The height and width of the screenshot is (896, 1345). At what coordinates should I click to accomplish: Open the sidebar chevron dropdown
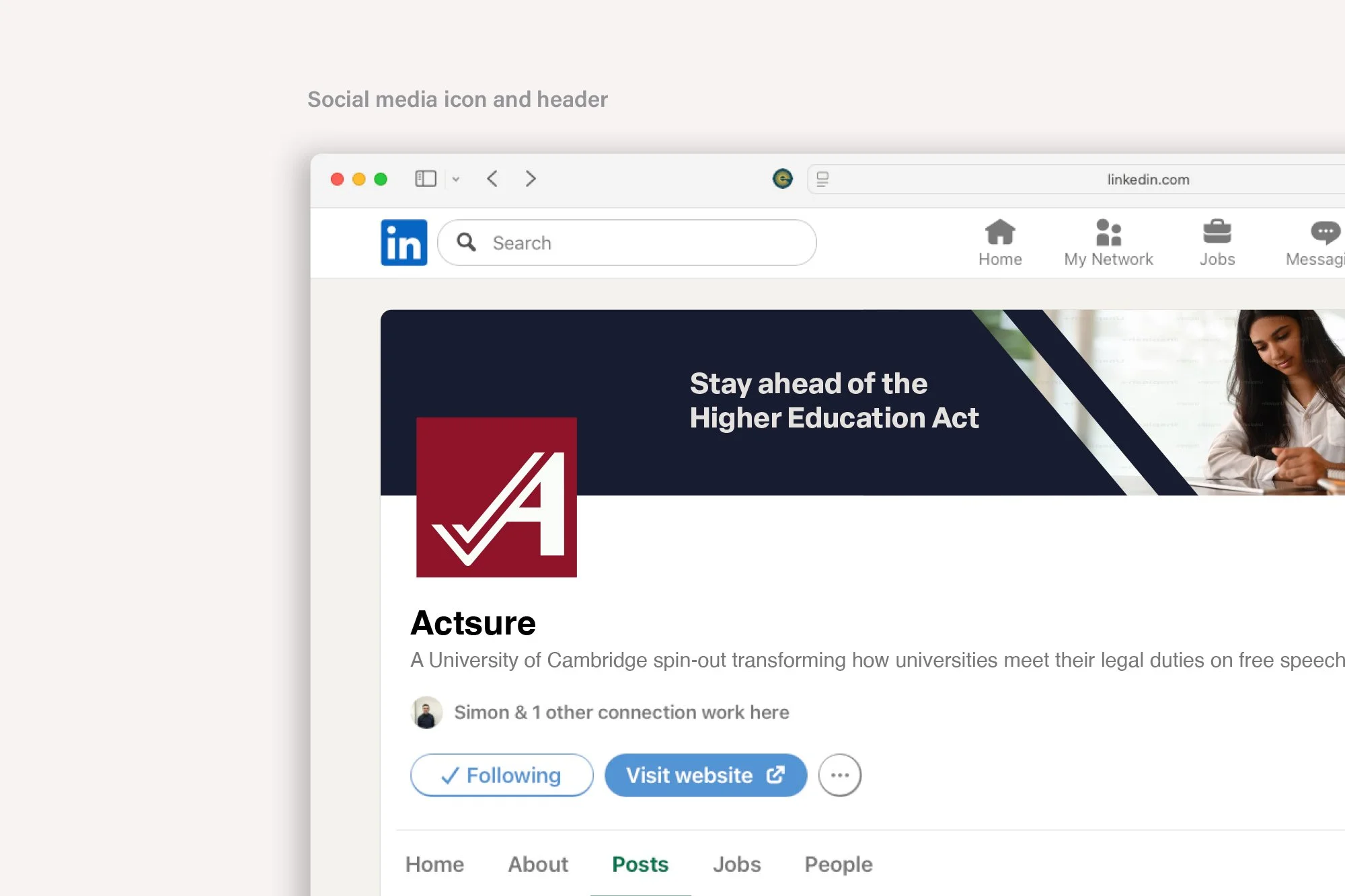point(457,179)
